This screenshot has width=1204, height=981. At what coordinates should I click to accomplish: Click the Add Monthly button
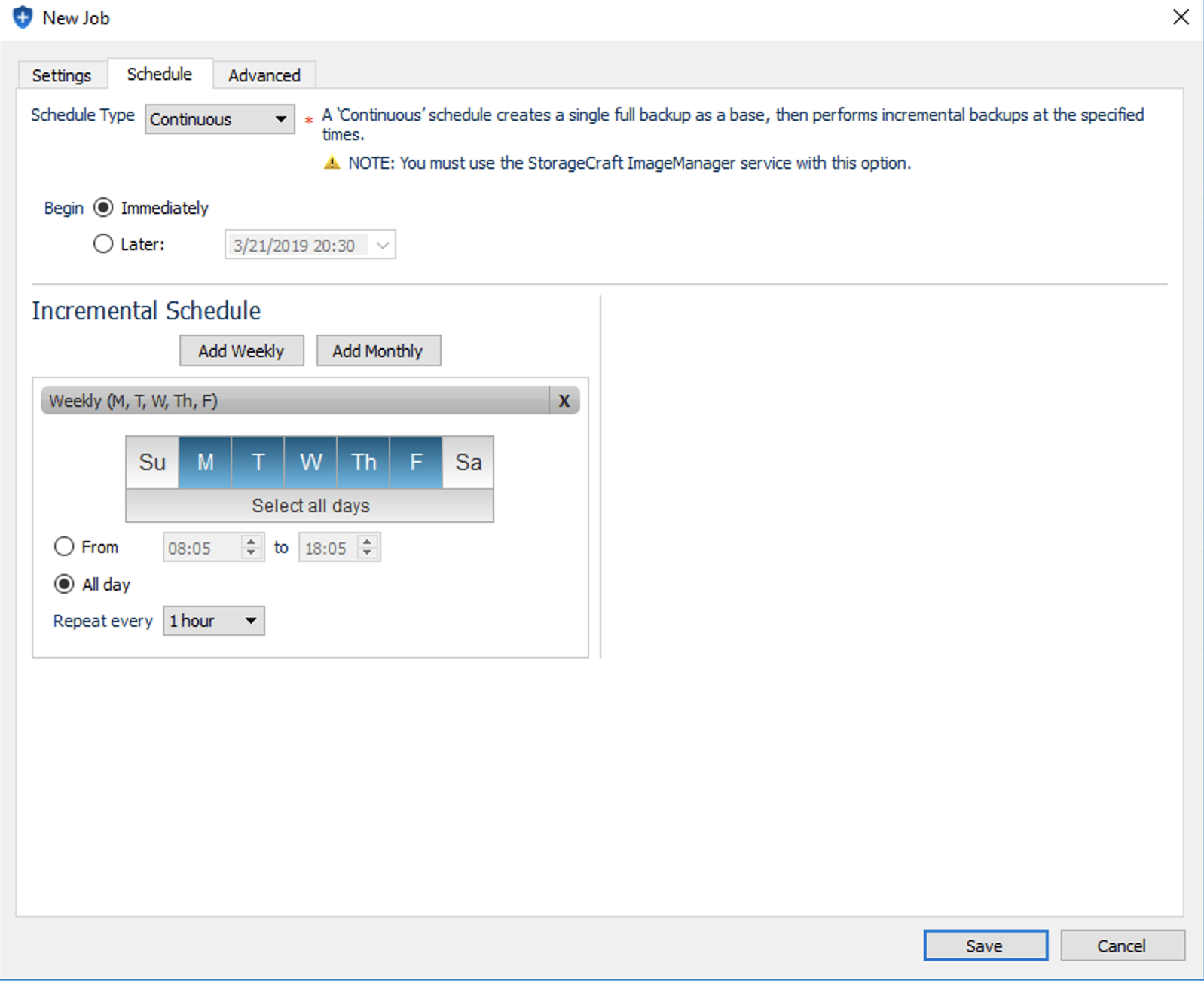point(378,351)
